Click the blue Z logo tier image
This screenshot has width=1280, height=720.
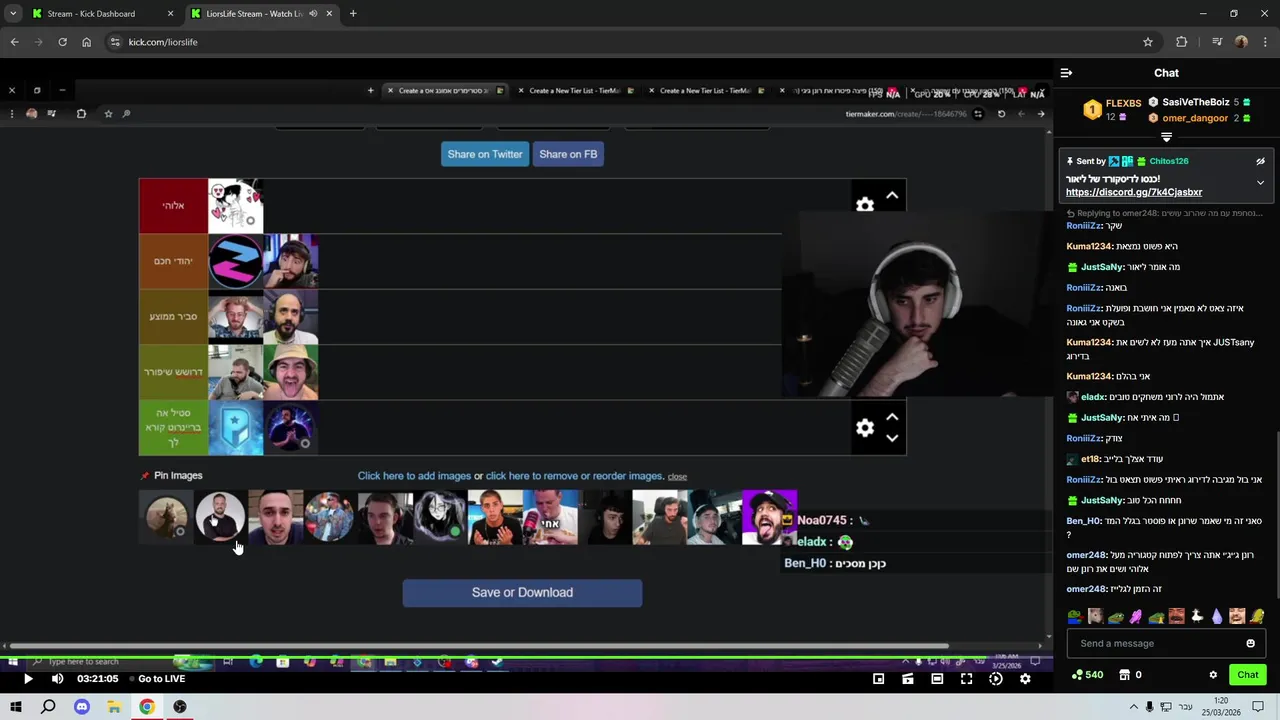pos(235,261)
